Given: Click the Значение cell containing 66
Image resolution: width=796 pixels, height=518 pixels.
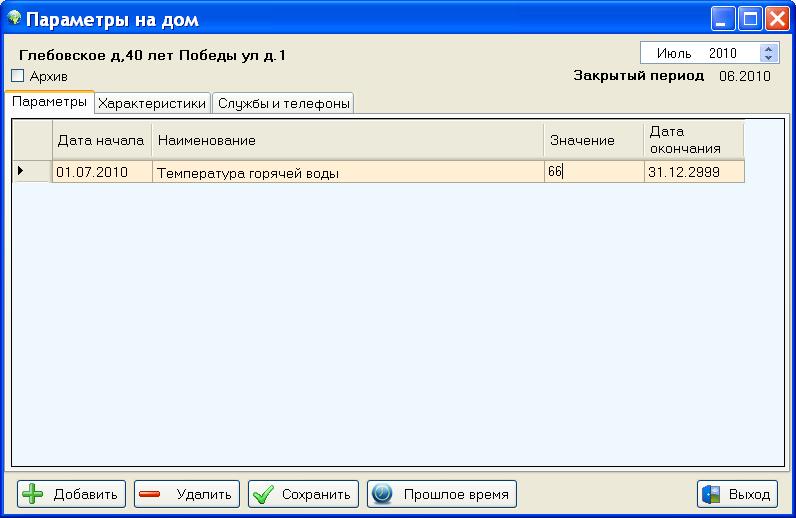Looking at the screenshot, I should click(x=594, y=172).
